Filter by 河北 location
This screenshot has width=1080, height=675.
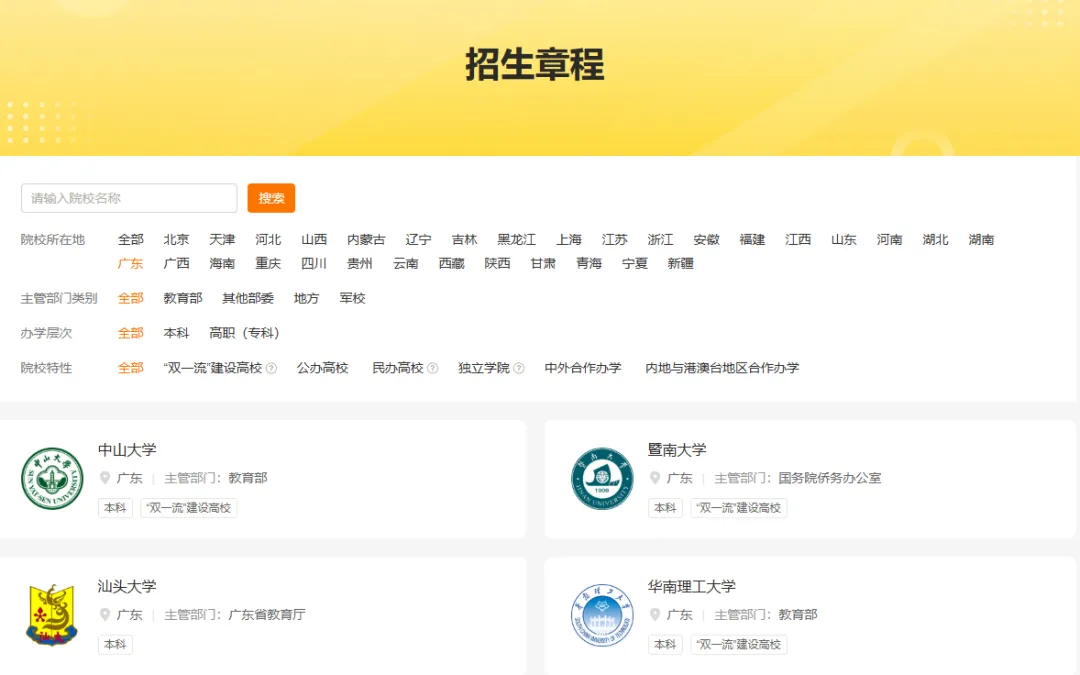point(268,240)
